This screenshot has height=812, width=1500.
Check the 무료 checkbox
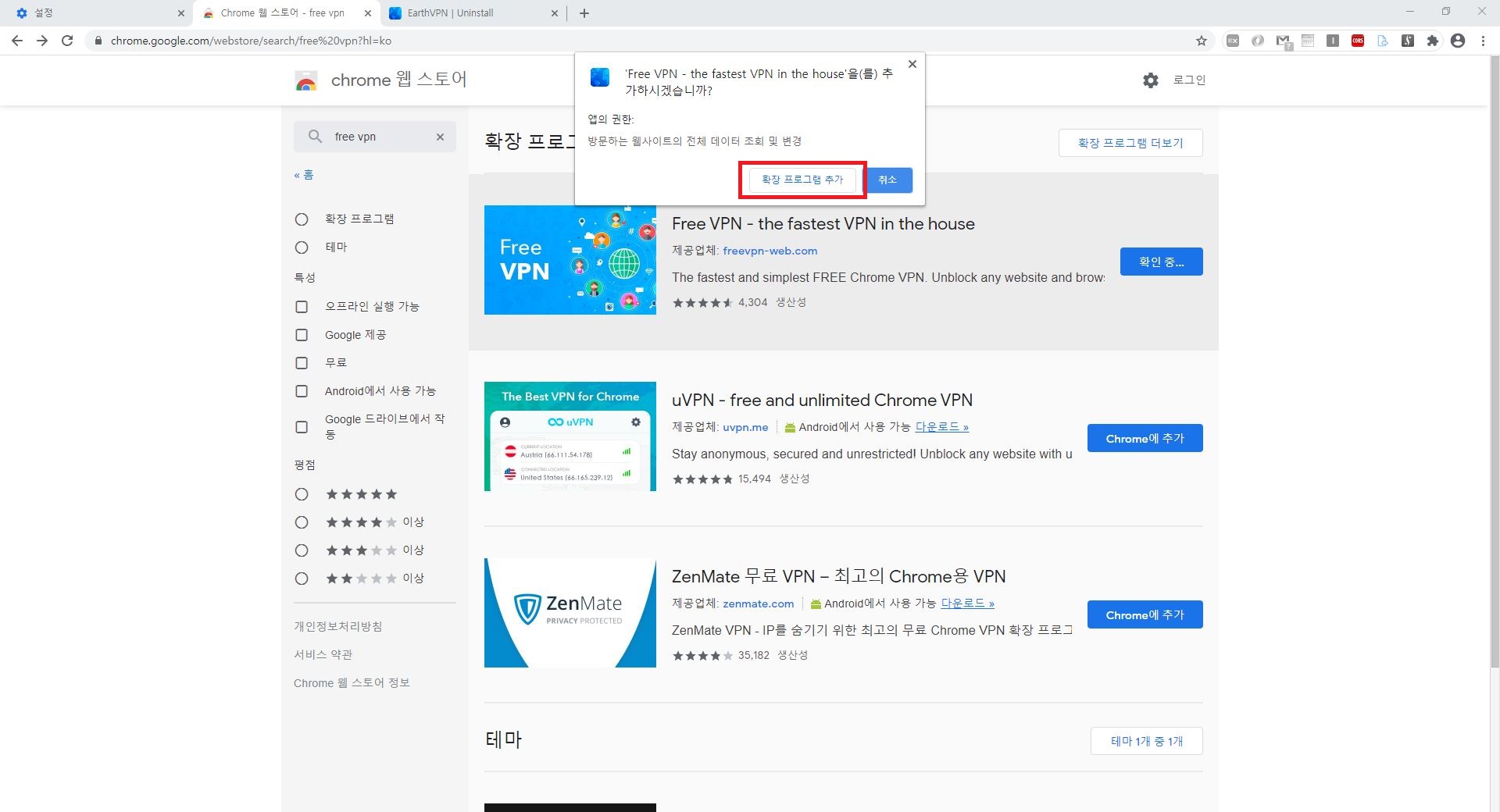(x=302, y=363)
